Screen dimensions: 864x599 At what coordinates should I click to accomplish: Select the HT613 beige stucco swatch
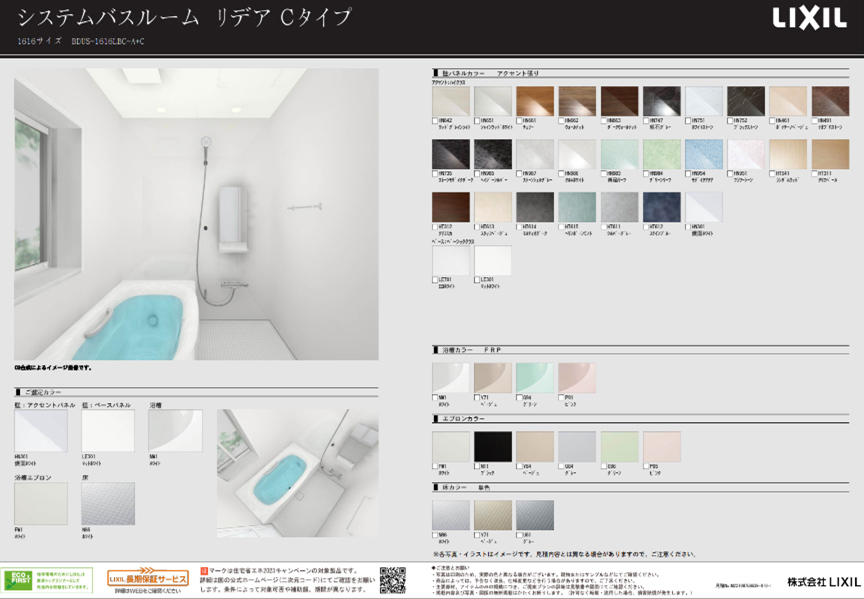493,207
